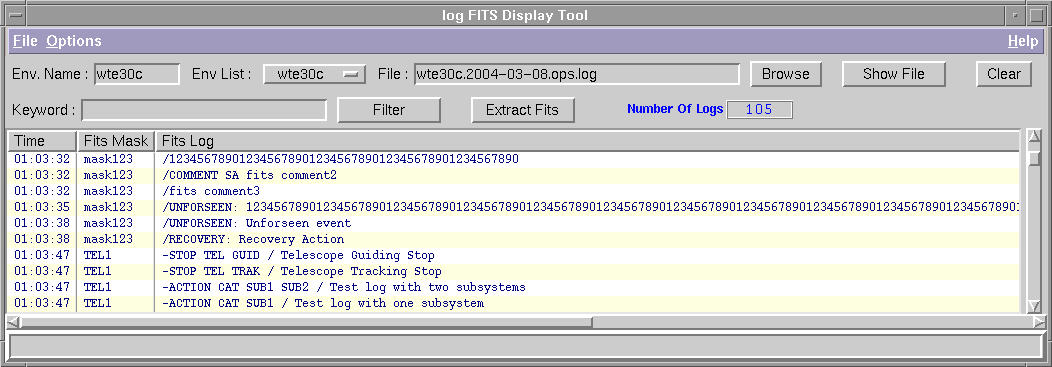This screenshot has height=367, width=1052.
Task: Open the Options menu
Action: [x=74, y=41]
